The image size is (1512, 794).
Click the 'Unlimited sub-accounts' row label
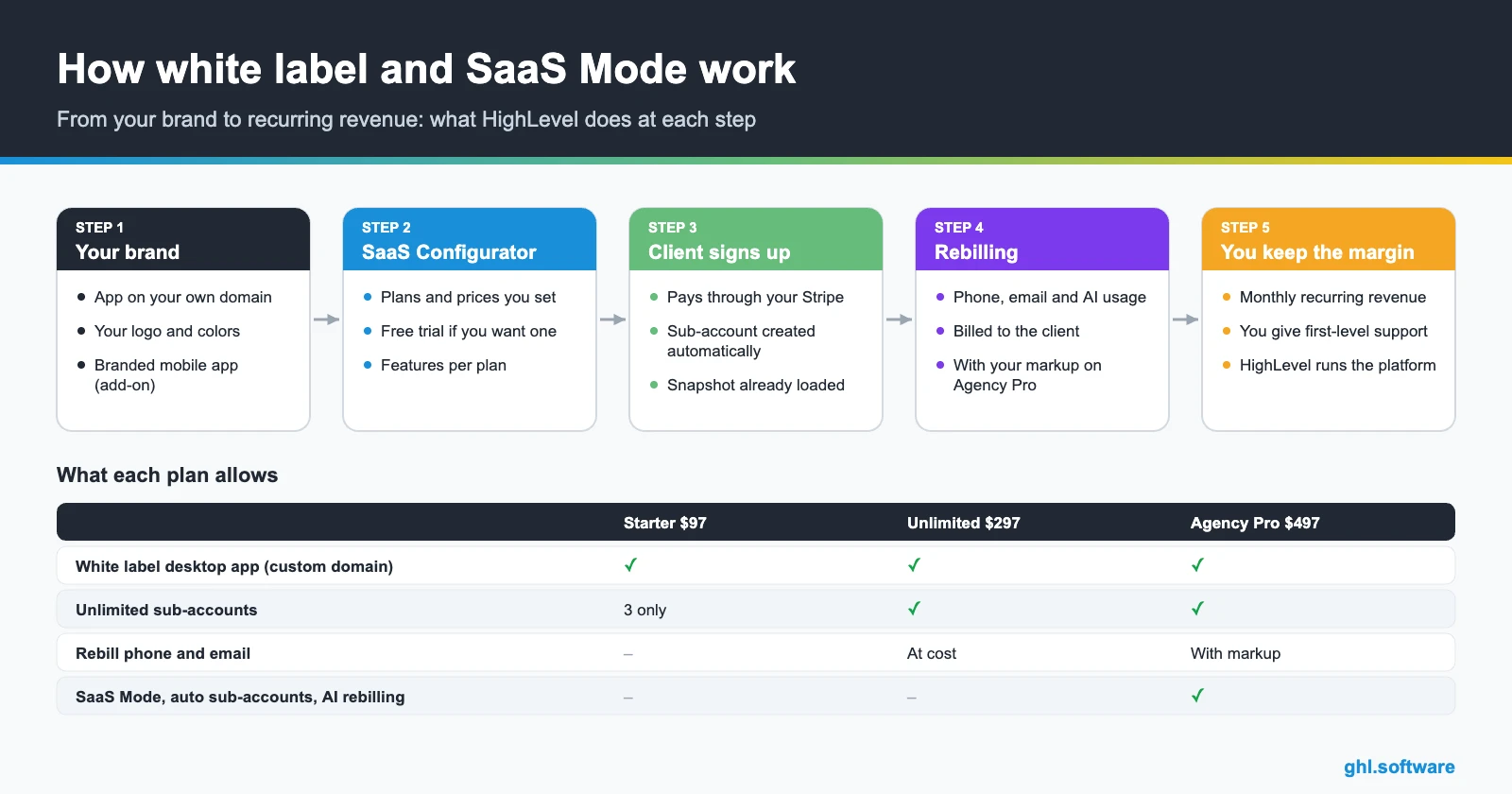166,610
